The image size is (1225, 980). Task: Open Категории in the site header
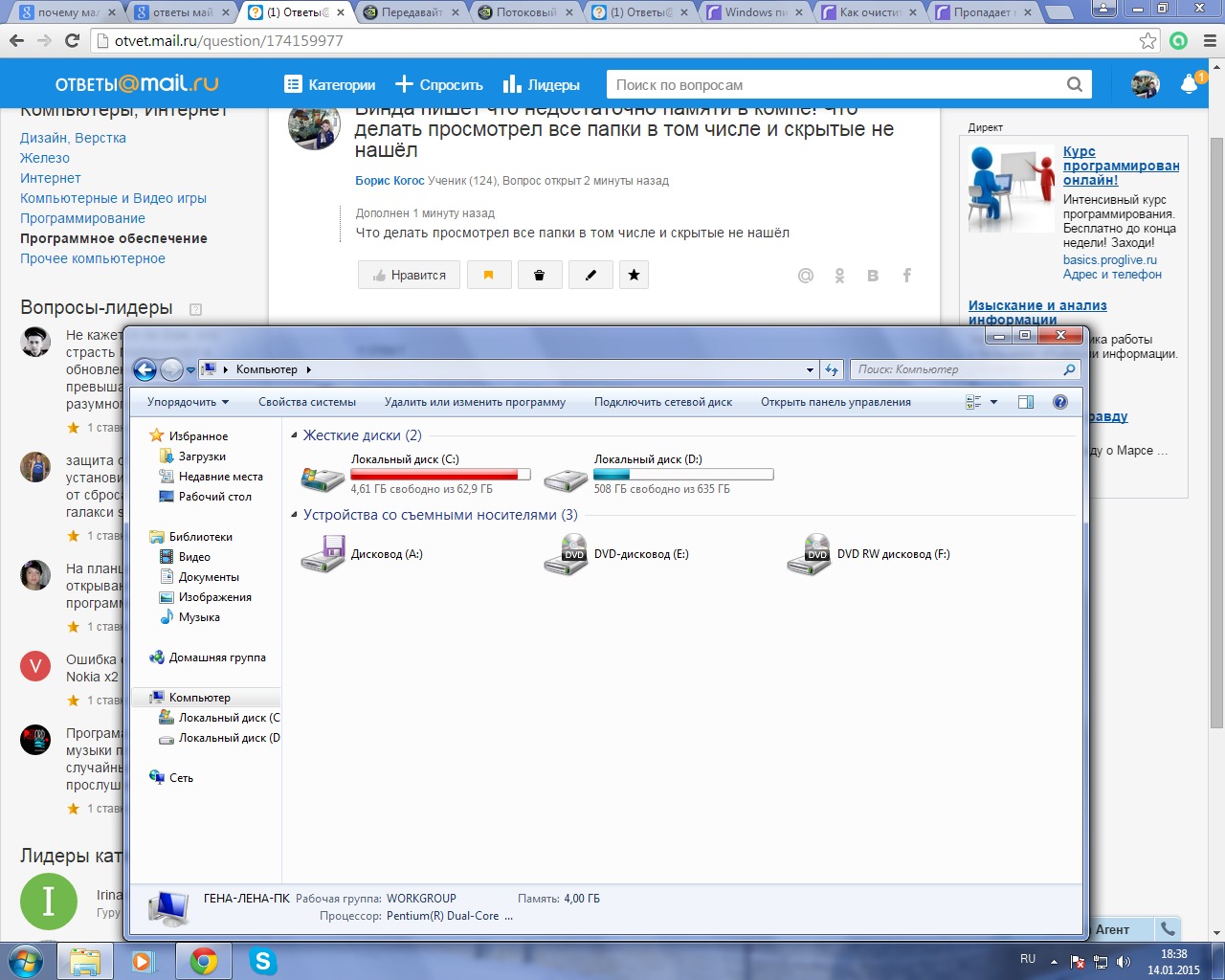tap(329, 84)
